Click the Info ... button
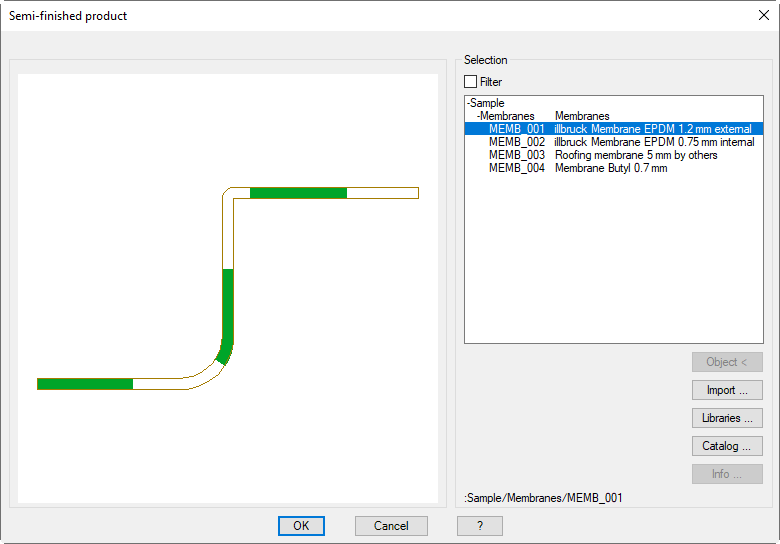The width and height of the screenshot is (780, 544). [x=727, y=474]
